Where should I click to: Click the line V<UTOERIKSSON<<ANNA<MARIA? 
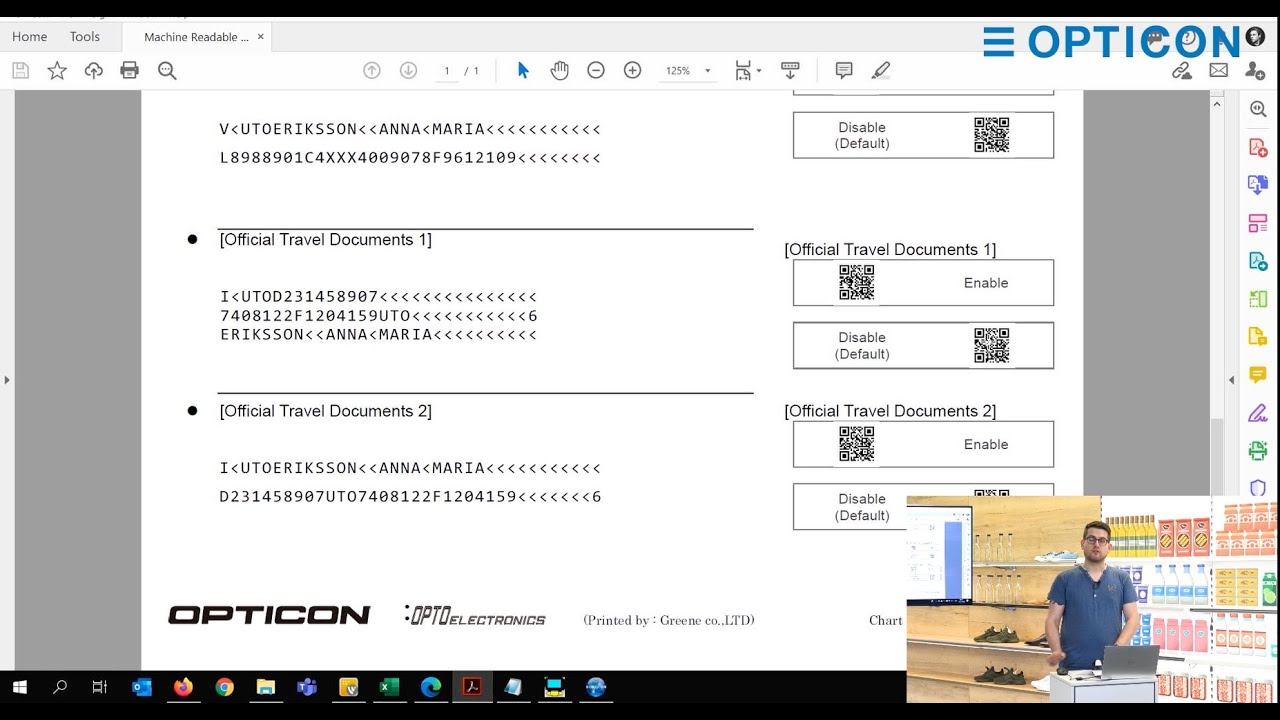(410, 129)
